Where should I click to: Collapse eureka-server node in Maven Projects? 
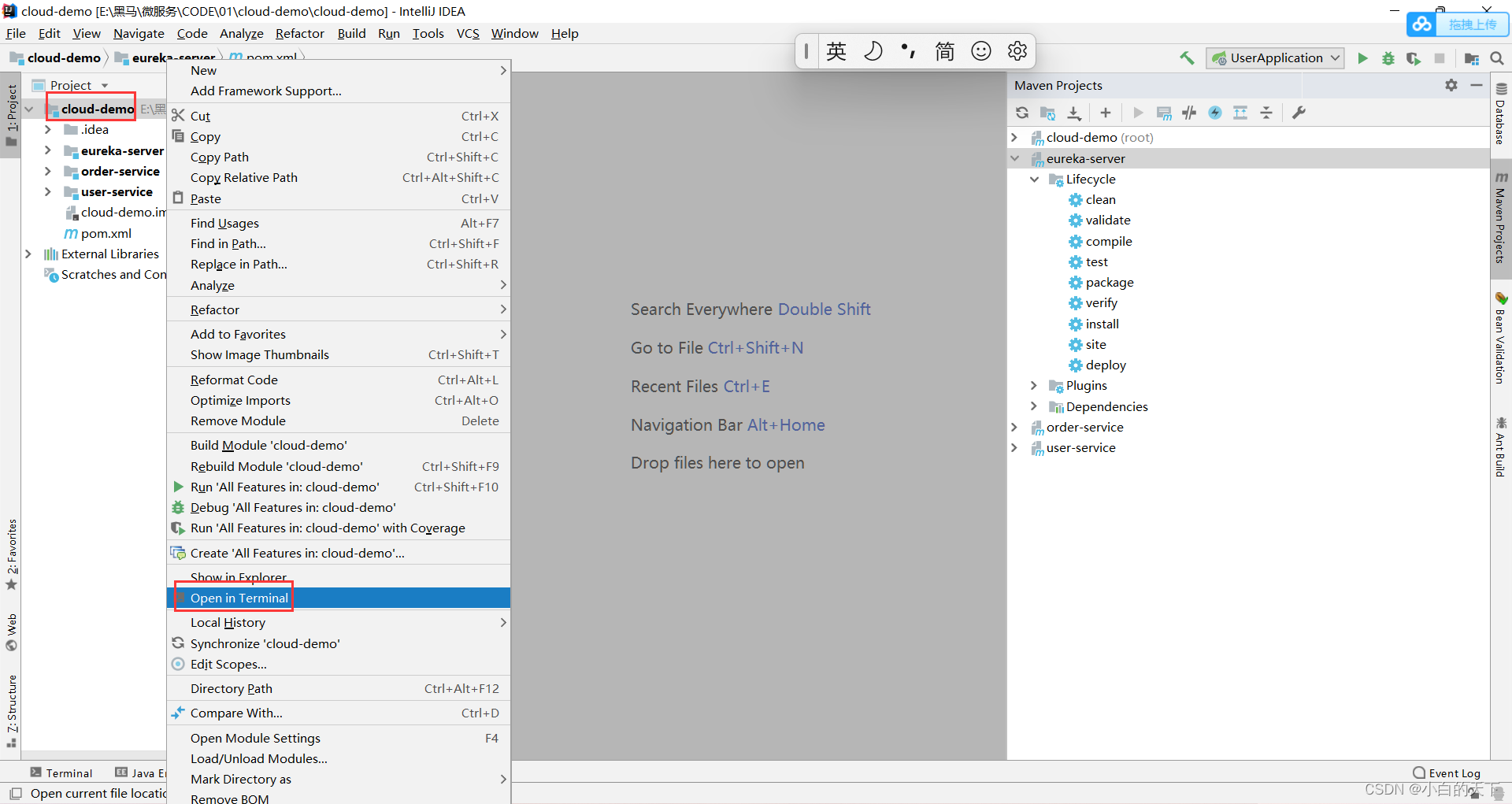(x=1015, y=158)
